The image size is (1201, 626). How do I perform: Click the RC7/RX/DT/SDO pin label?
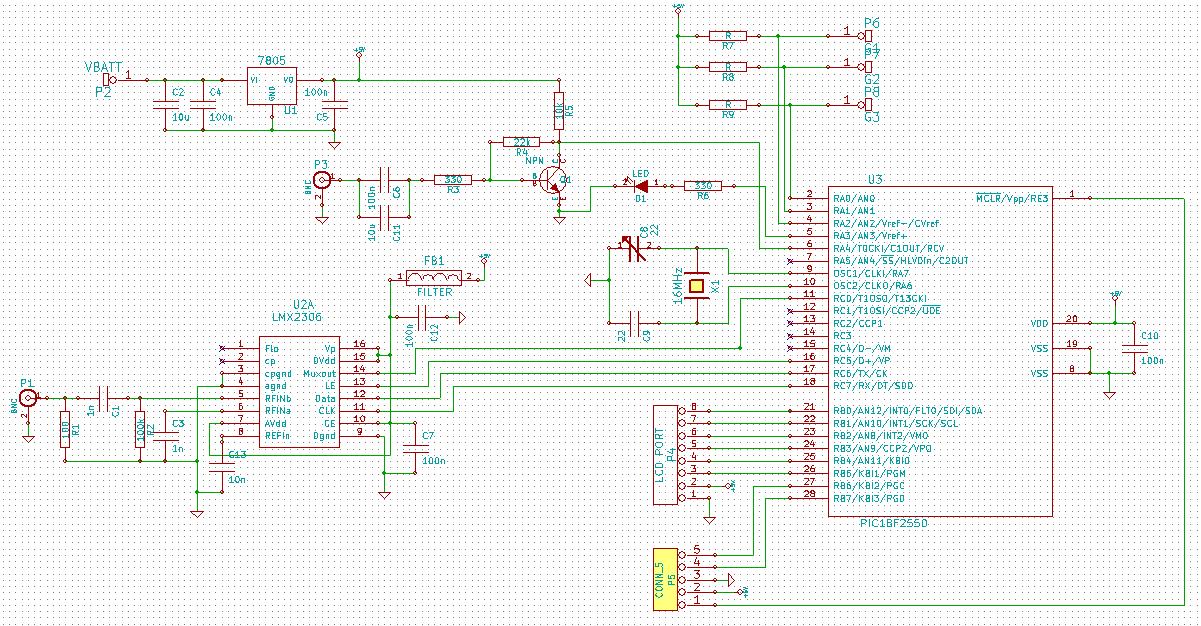[873, 386]
